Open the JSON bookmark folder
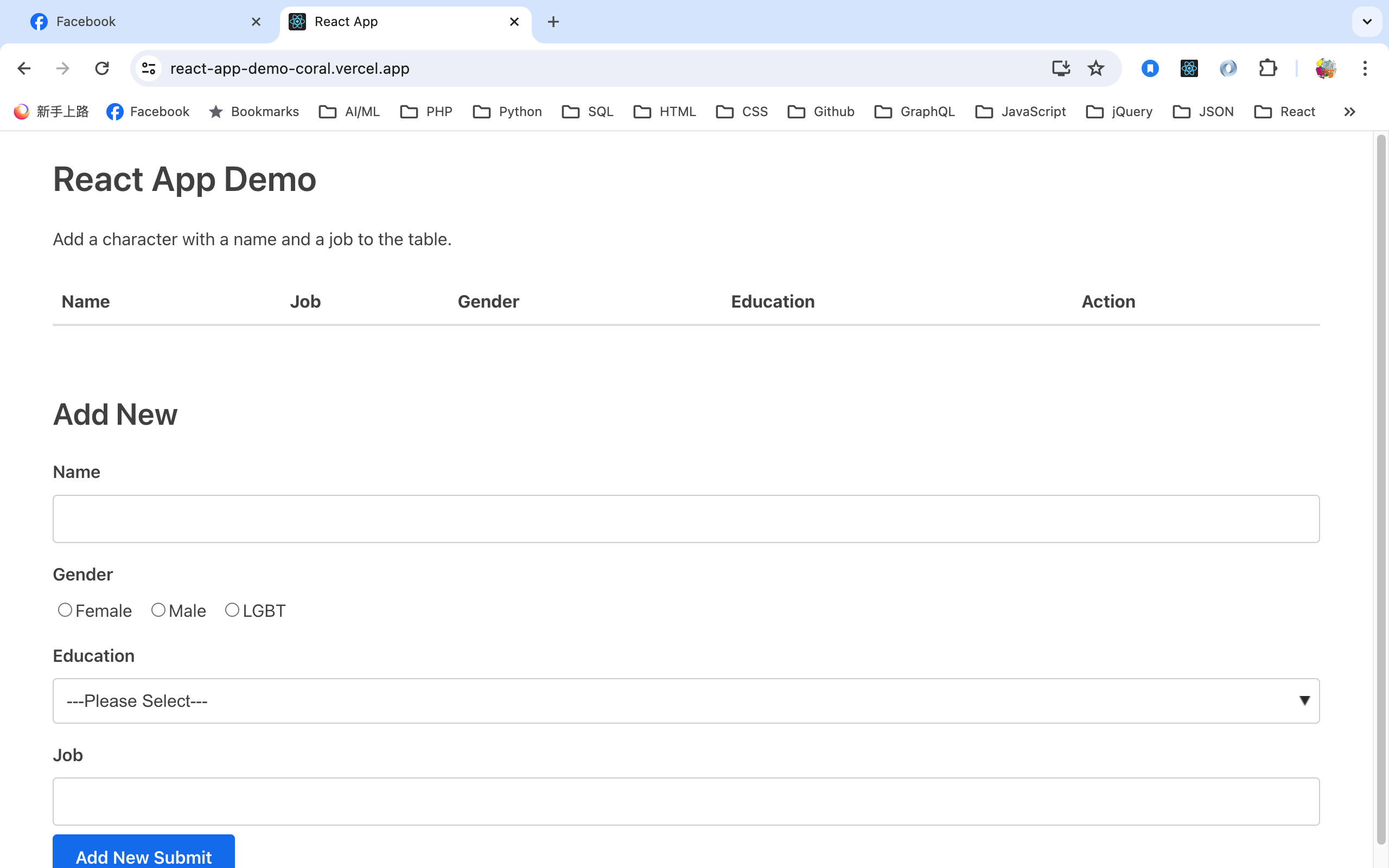1389x868 pixels. (x=1203, y=111)
